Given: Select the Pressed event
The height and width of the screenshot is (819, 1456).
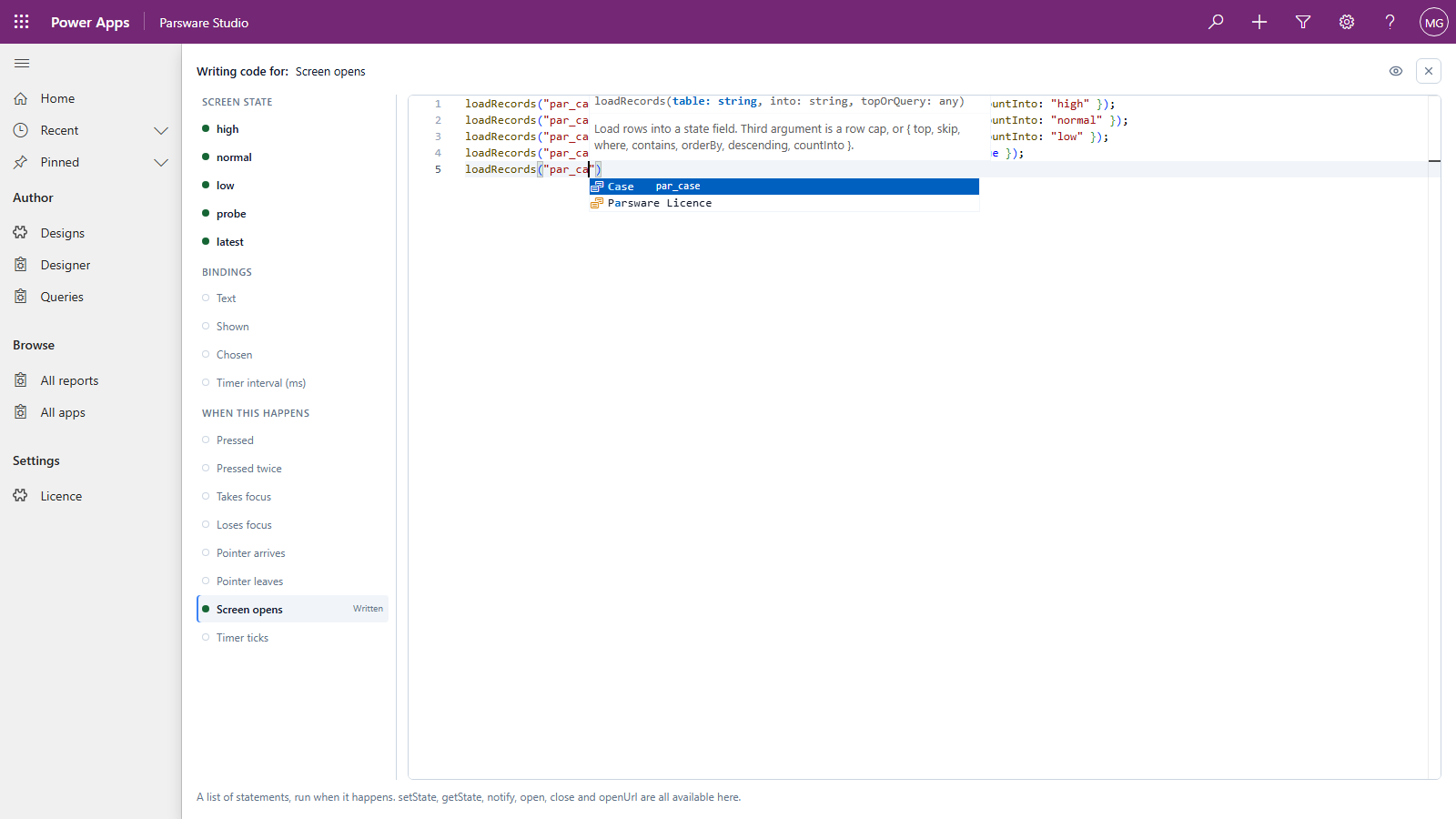Looking at the screenshot, I should 293,440.
